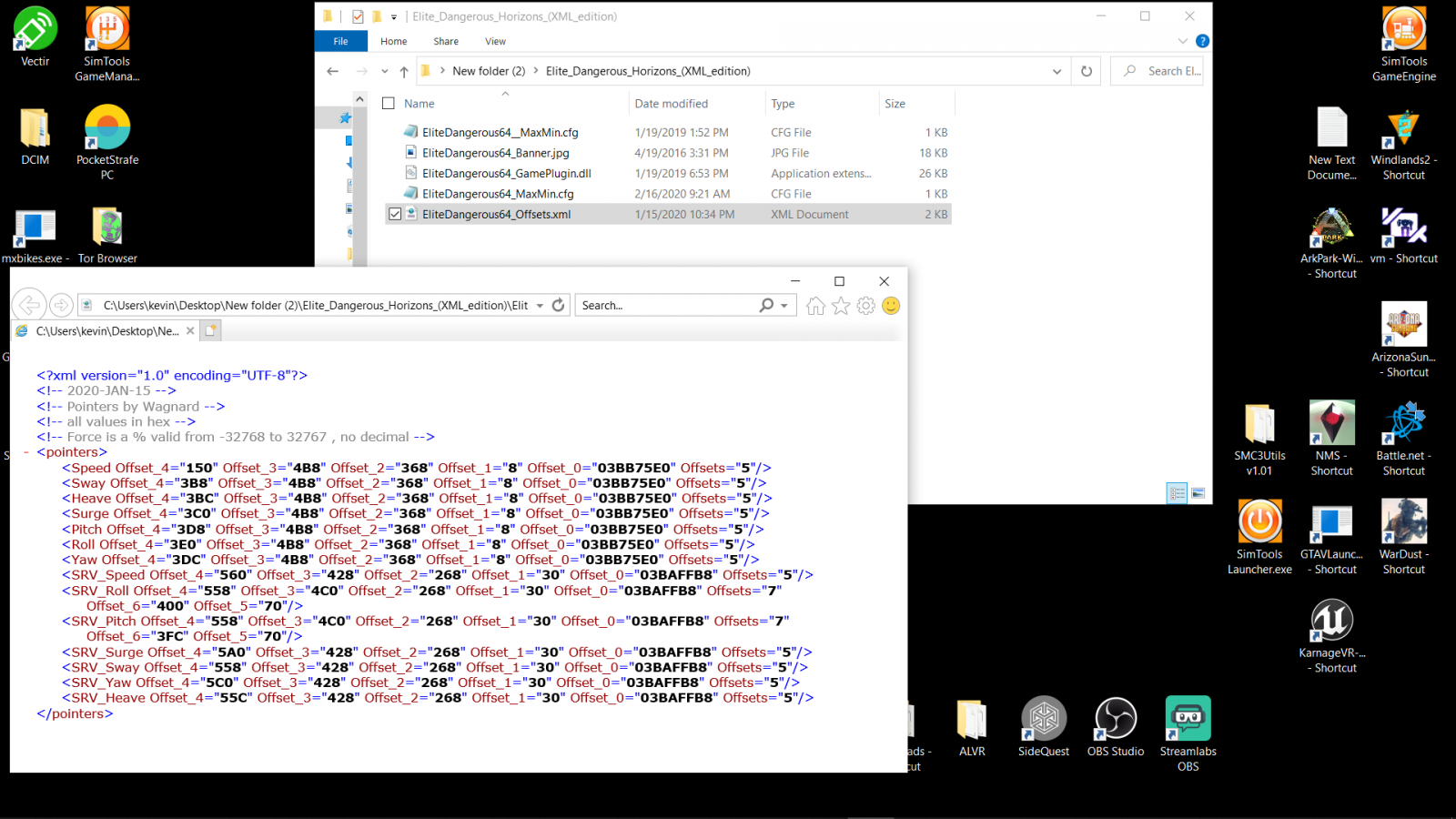Expand the Explorer ribbon chevron
Viewport: 1456px width, 819px height.
pyautogui.click(x=1182, y=41)
